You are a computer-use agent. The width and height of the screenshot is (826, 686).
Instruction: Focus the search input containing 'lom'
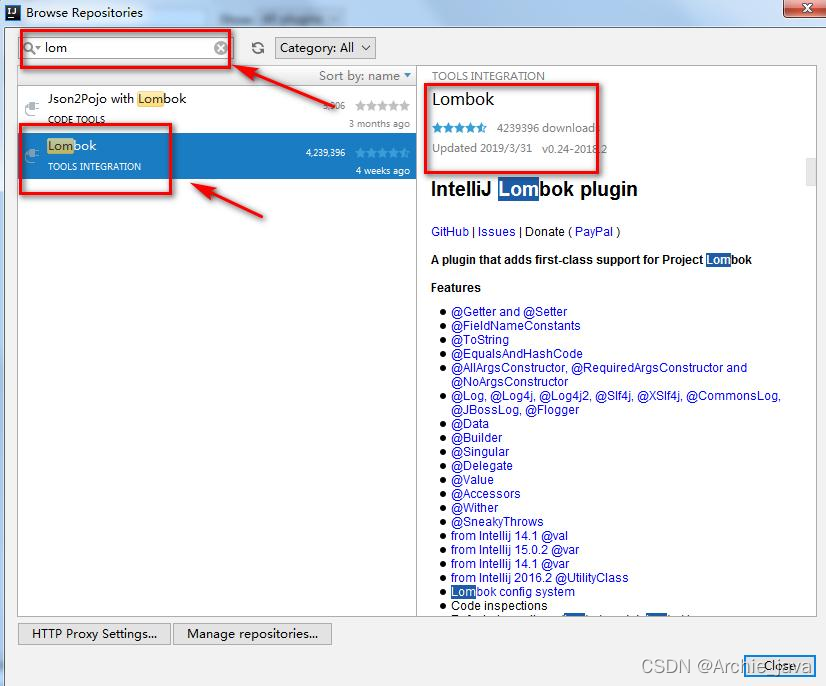127,48
